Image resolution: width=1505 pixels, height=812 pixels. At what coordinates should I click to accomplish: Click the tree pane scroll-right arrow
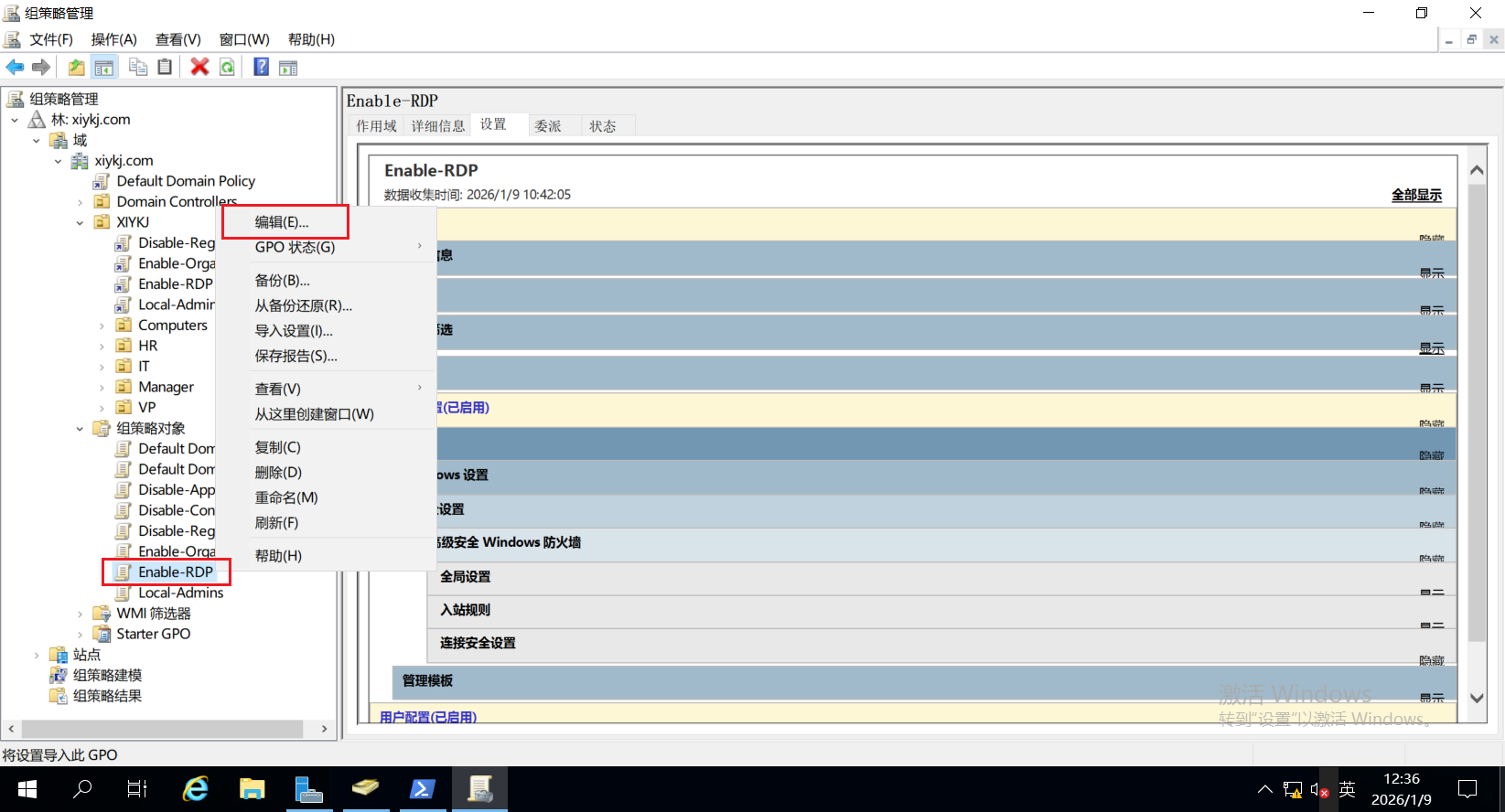324,729
